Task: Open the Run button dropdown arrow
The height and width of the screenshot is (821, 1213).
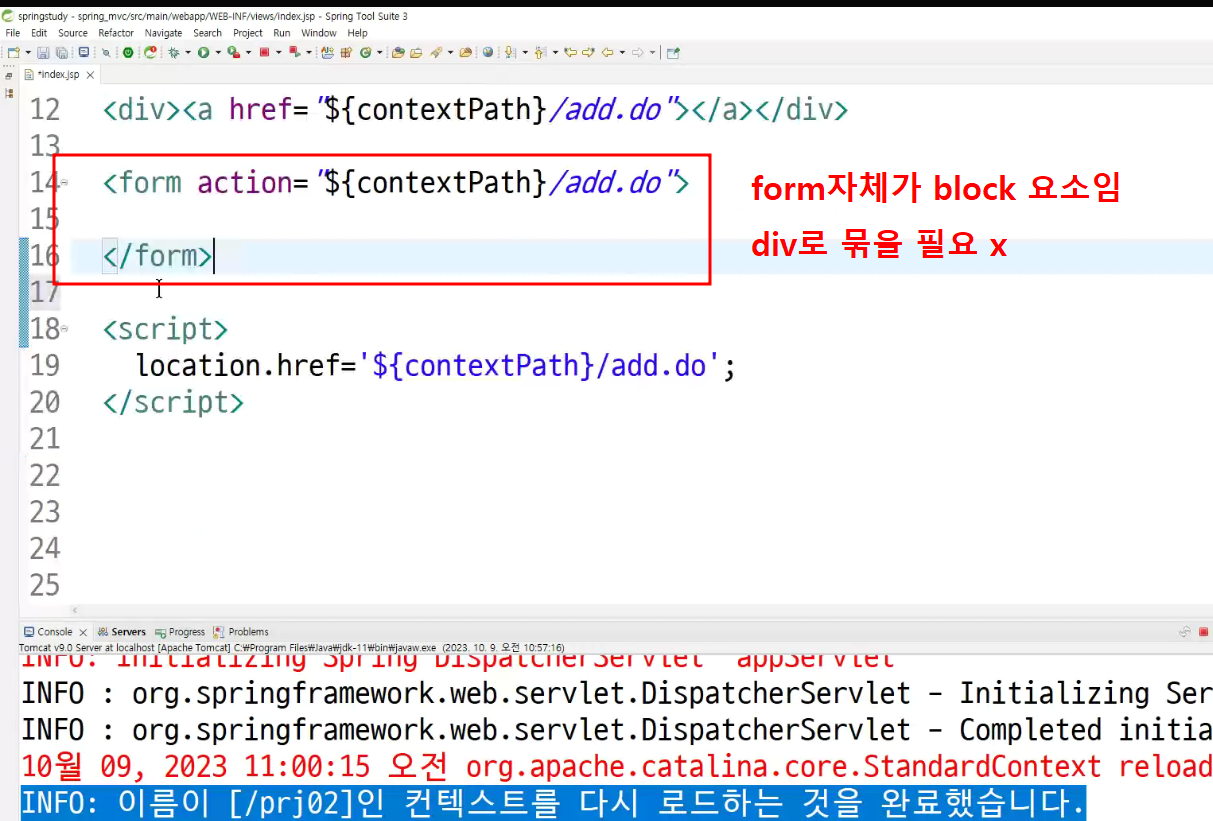Action: (218, 52)
